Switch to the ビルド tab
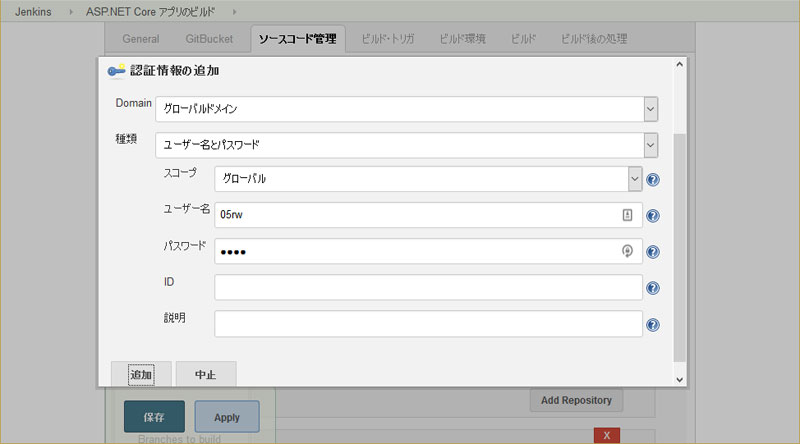Viewport: 800px width, 444px height. click(523, 39)
